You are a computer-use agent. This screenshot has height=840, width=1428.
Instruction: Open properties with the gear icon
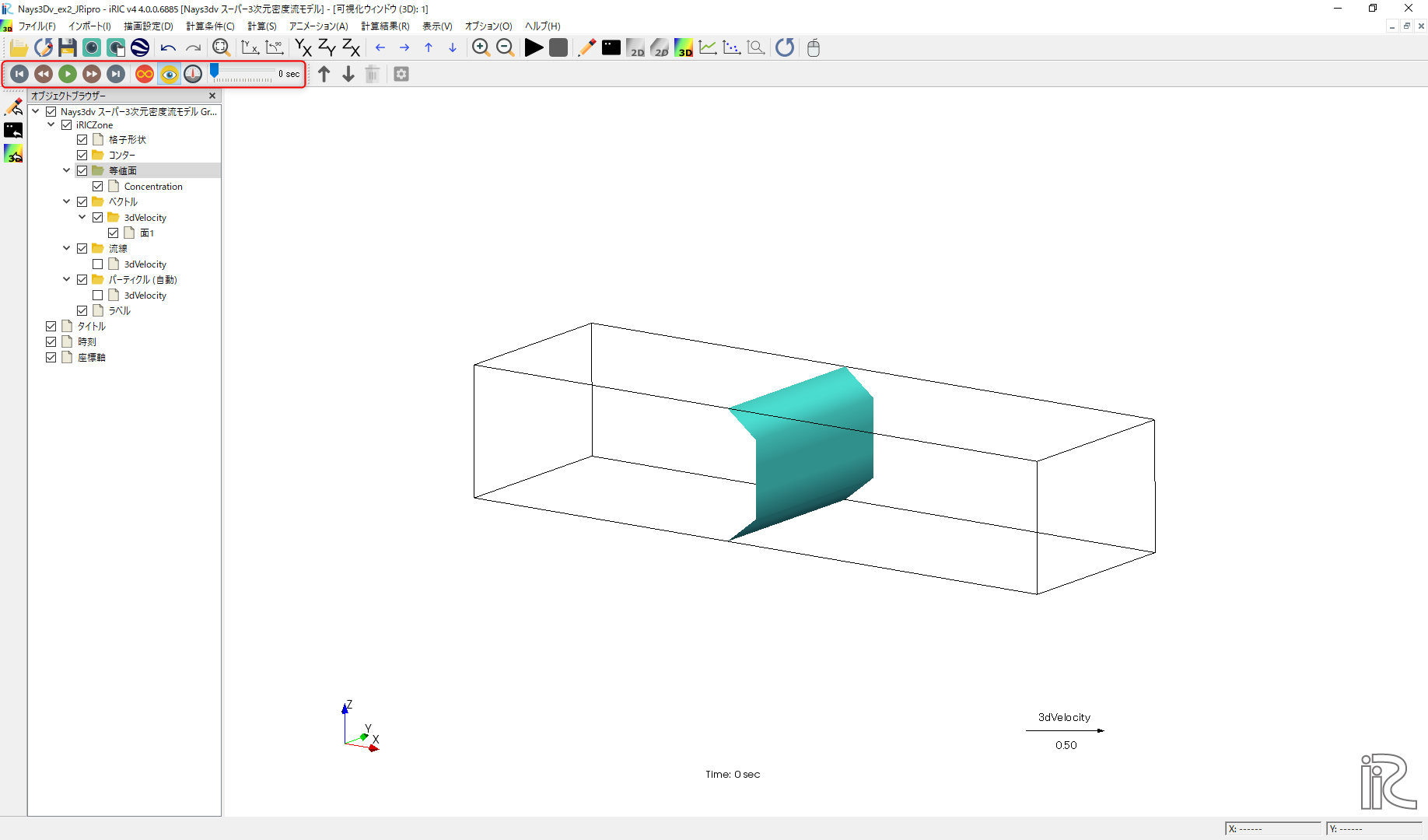401,74
